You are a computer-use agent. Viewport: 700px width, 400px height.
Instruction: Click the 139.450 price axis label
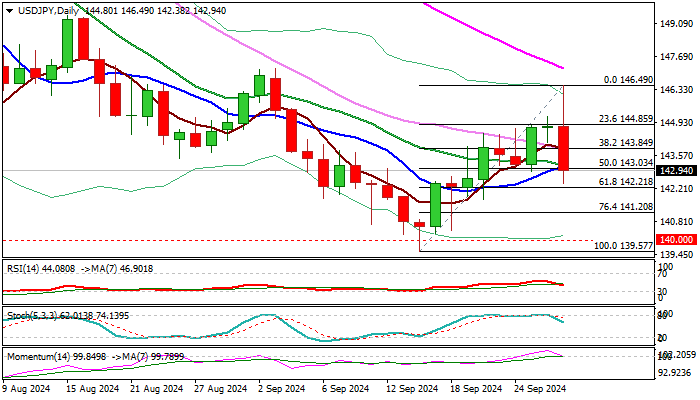tap(676, 255)
